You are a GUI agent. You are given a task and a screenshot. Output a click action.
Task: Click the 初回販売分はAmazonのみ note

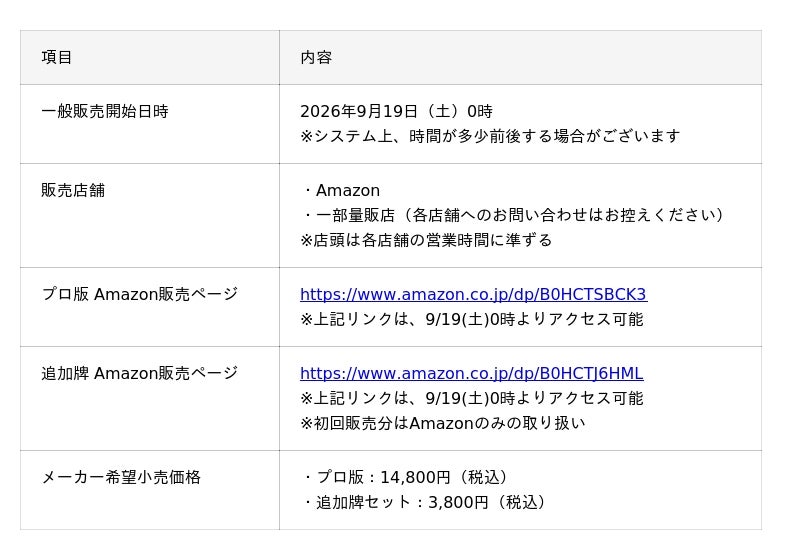click(x=443, y=423)
